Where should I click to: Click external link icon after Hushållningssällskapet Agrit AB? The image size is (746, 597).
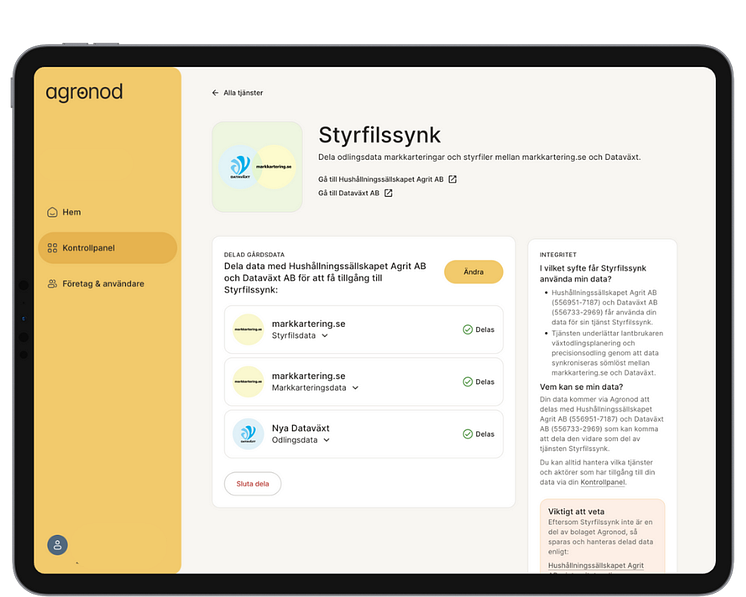[452, 179]
